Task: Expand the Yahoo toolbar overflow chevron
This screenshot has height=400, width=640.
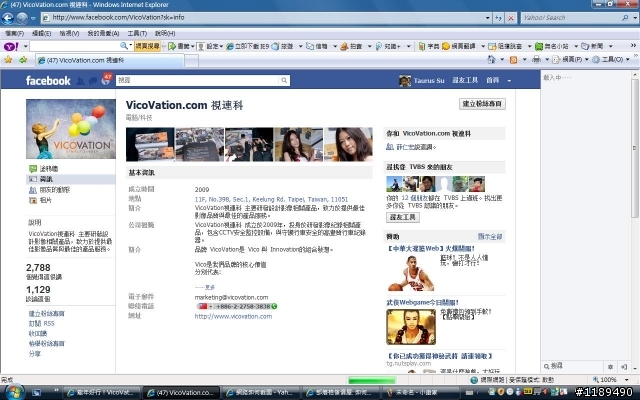Action: [x=633, y=46]
